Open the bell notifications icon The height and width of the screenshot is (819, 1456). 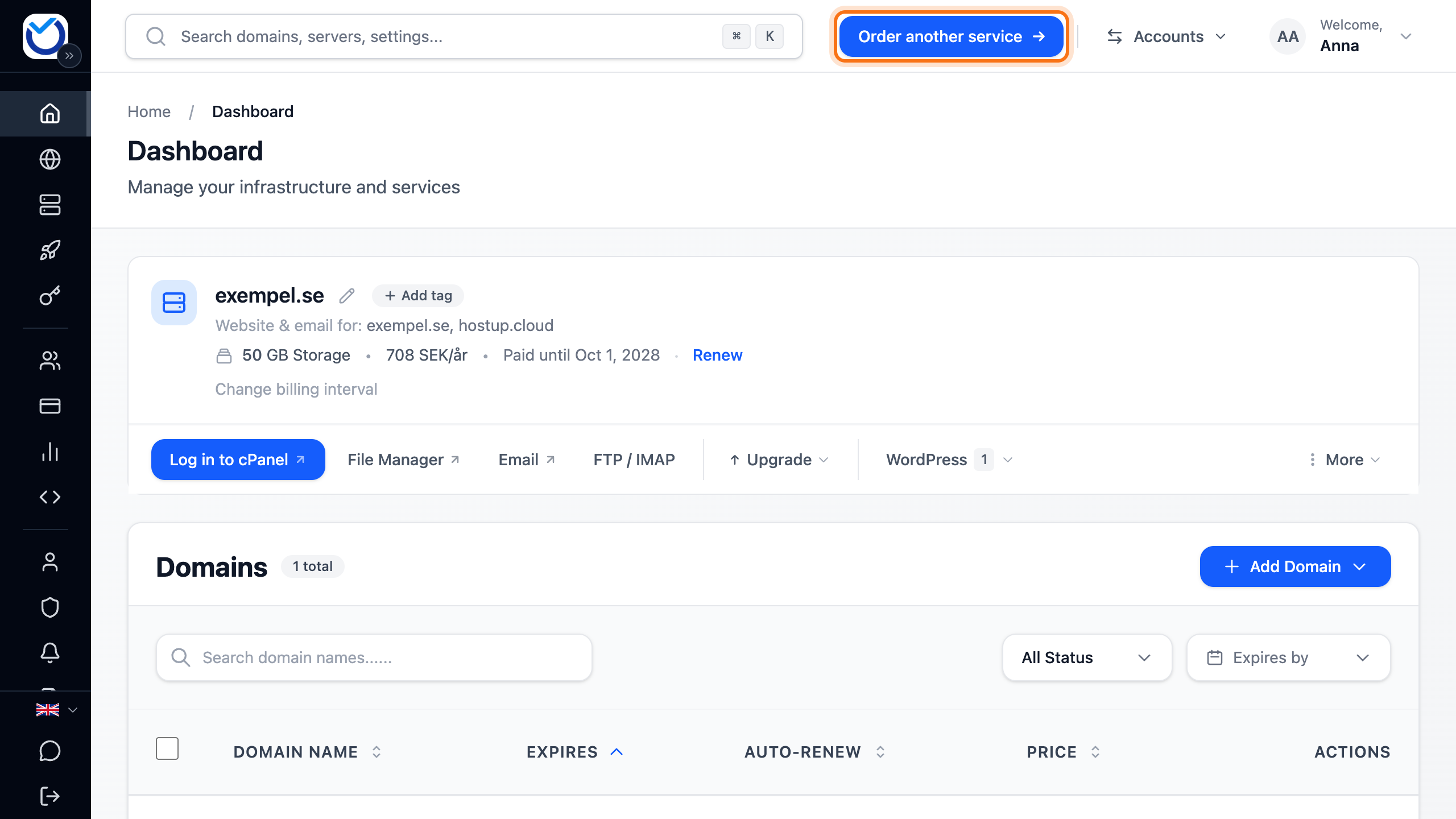click(x=50, y=653)
